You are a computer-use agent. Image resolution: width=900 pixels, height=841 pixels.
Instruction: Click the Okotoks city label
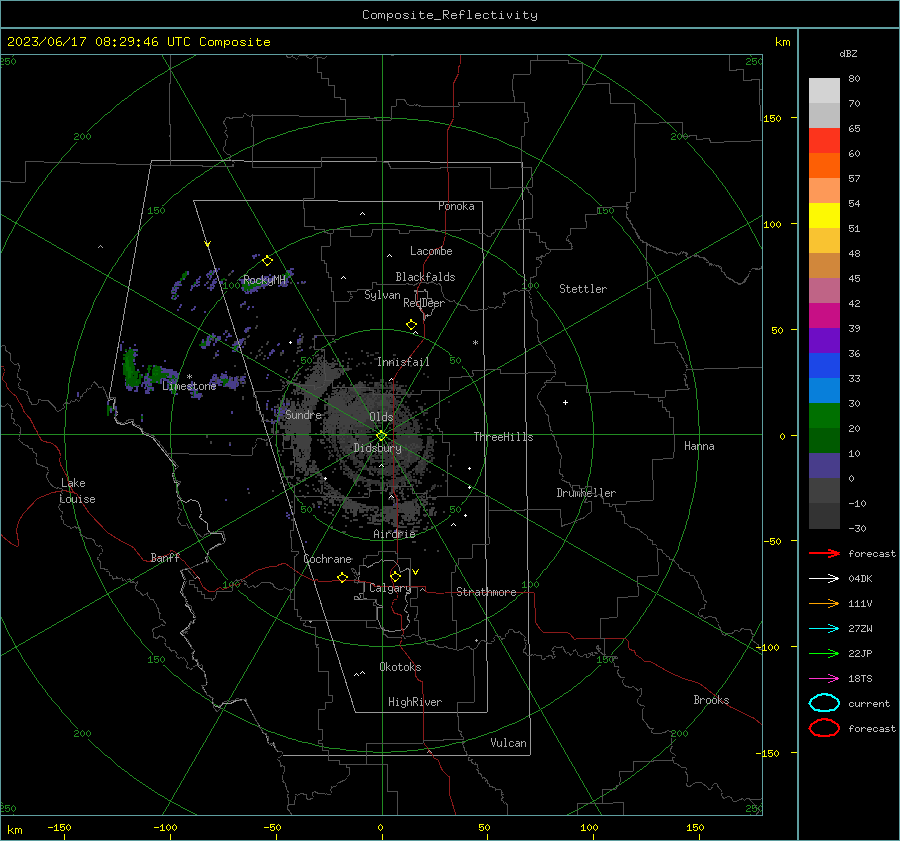400,667
